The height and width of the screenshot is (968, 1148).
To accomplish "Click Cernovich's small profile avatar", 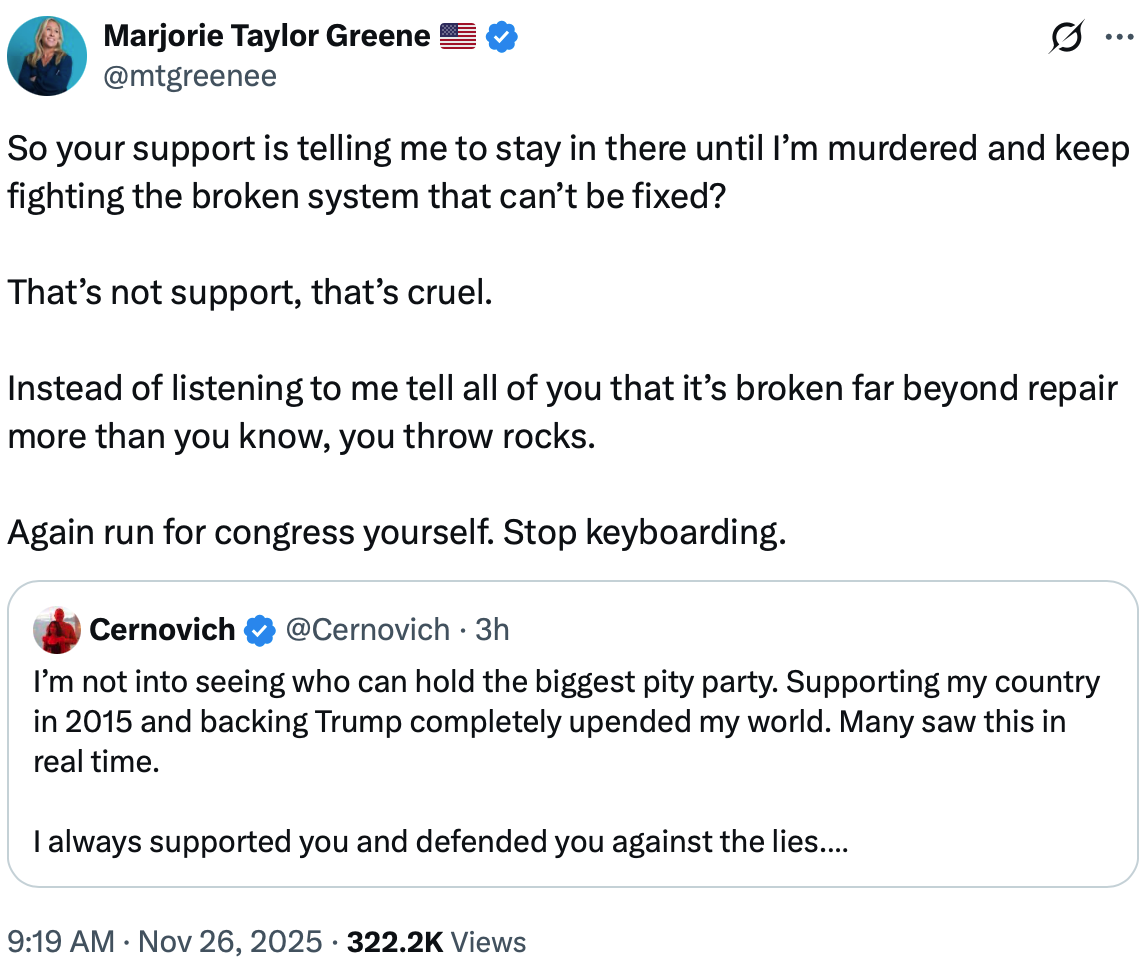I will pyautogui.click(x=57, y=630).
